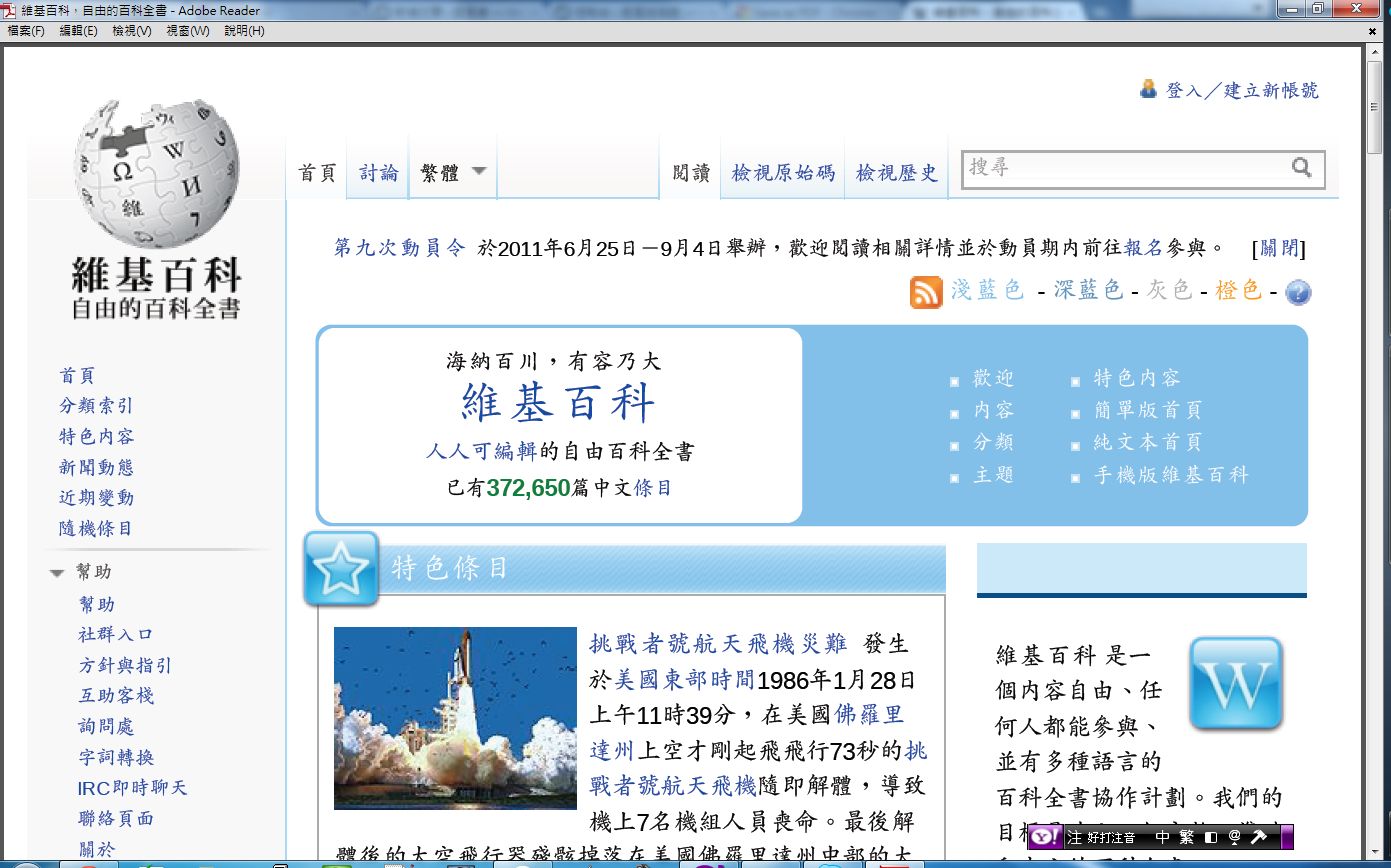This screenshot has width=1391, height=868.
Task: Click the 人人可編輯 link
Action: tap(482, 452)
